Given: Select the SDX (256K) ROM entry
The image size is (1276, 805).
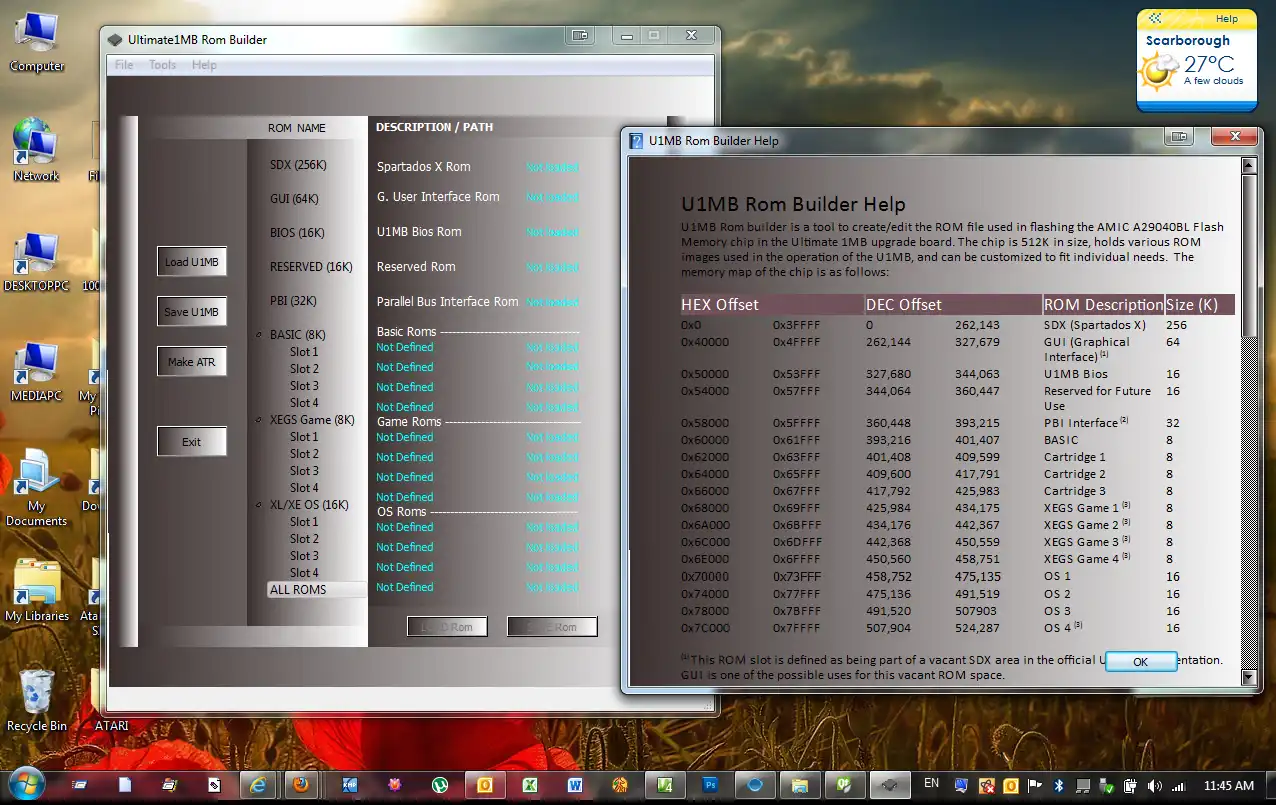Looking at the screenshot, I should pyautogui.click(x=298, y=165).
